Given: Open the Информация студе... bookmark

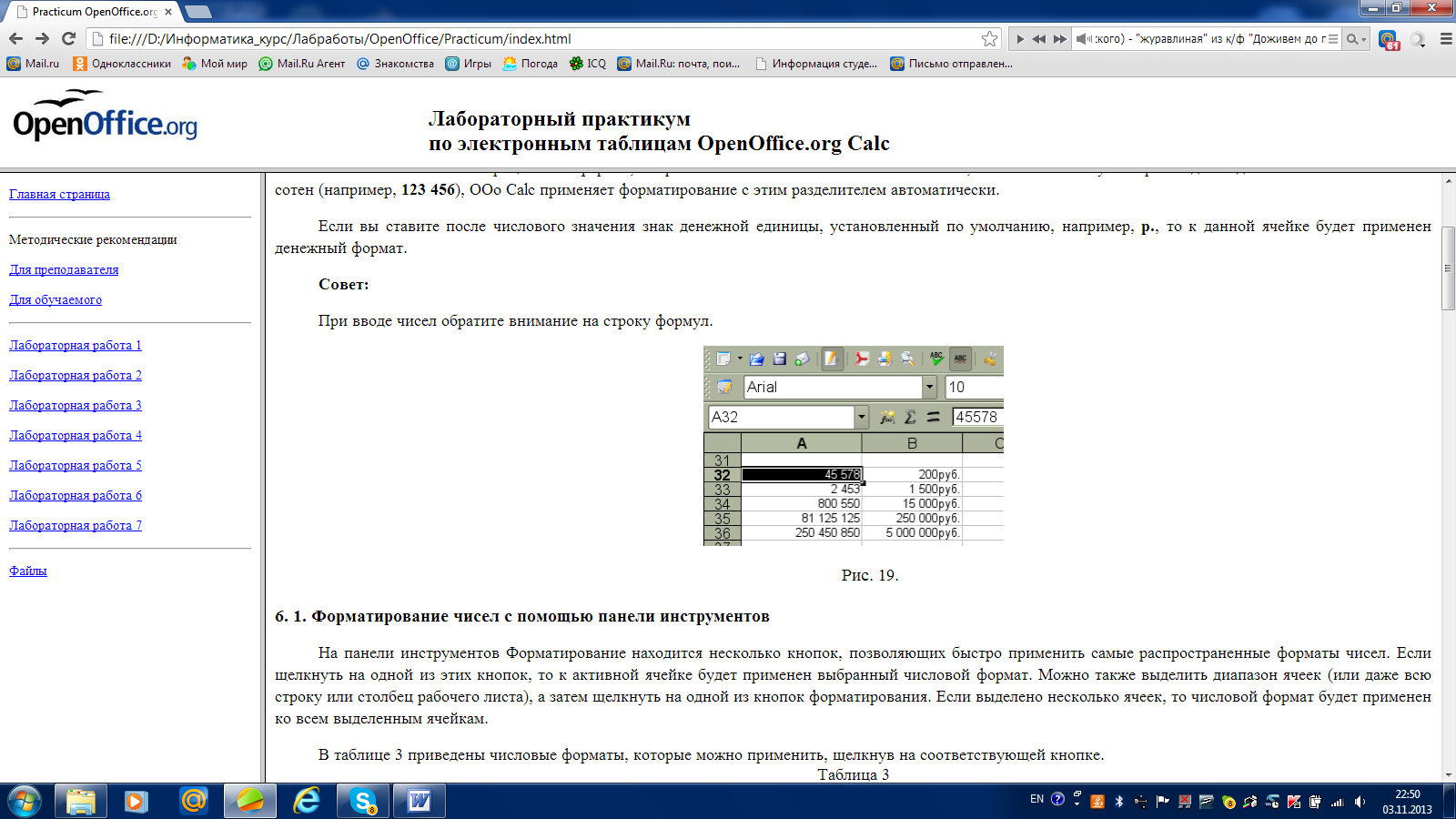Looking at the screenshot, I should click(816, 64).
